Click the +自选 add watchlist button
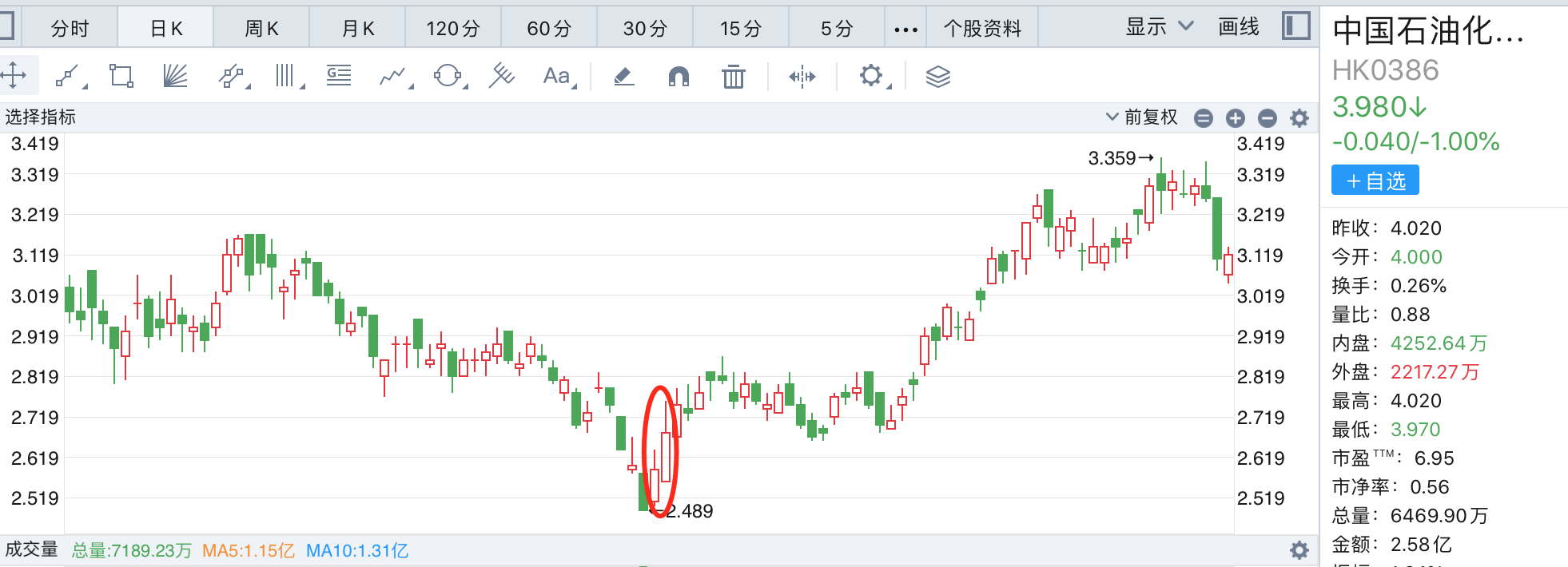 click(1375, 180)
